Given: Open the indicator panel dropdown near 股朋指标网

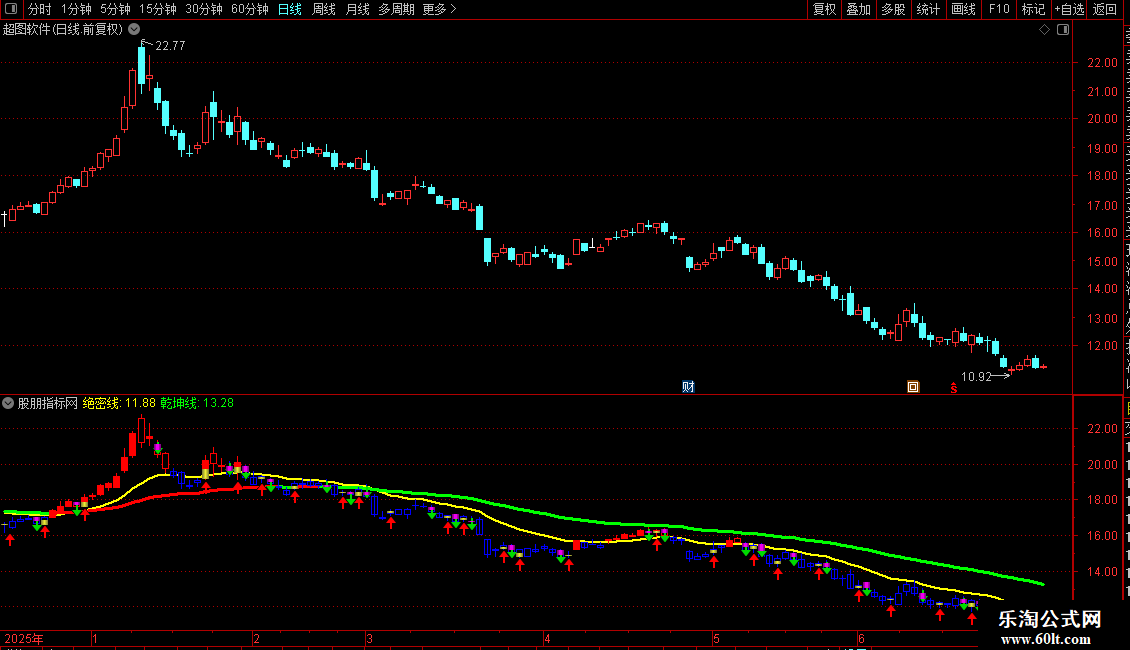Looking at the screenshot, I should coord(8,403).
